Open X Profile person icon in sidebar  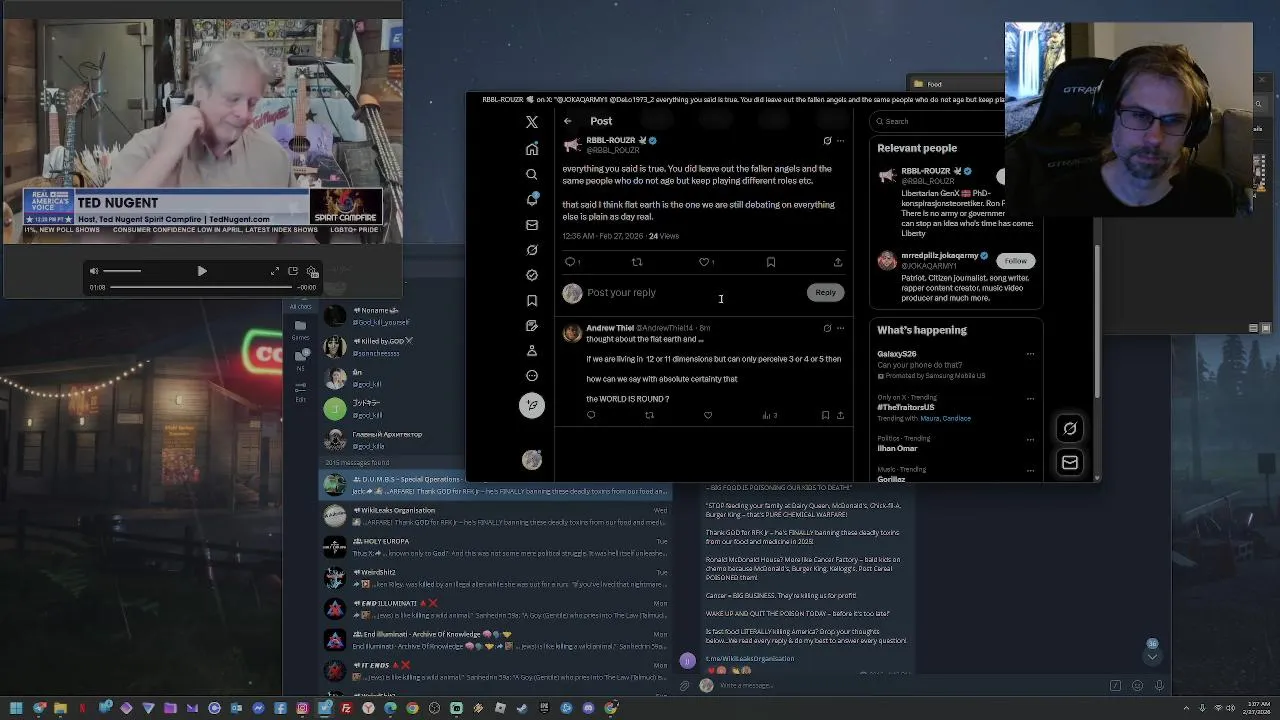click(x=532, y=351)
